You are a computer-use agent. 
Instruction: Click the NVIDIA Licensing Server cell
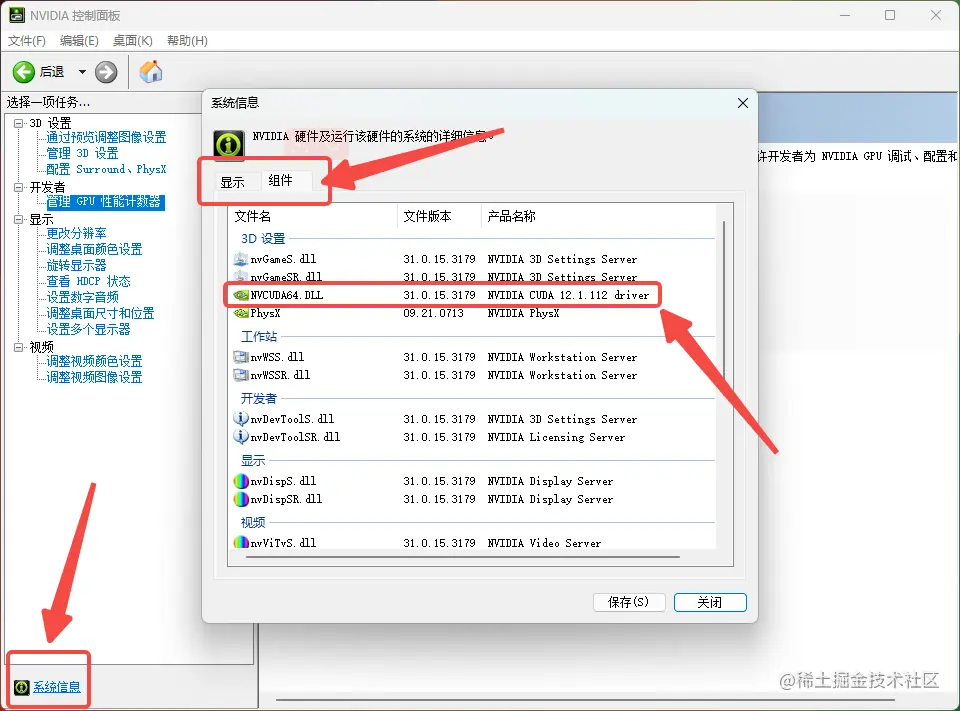tap(556, 437)
